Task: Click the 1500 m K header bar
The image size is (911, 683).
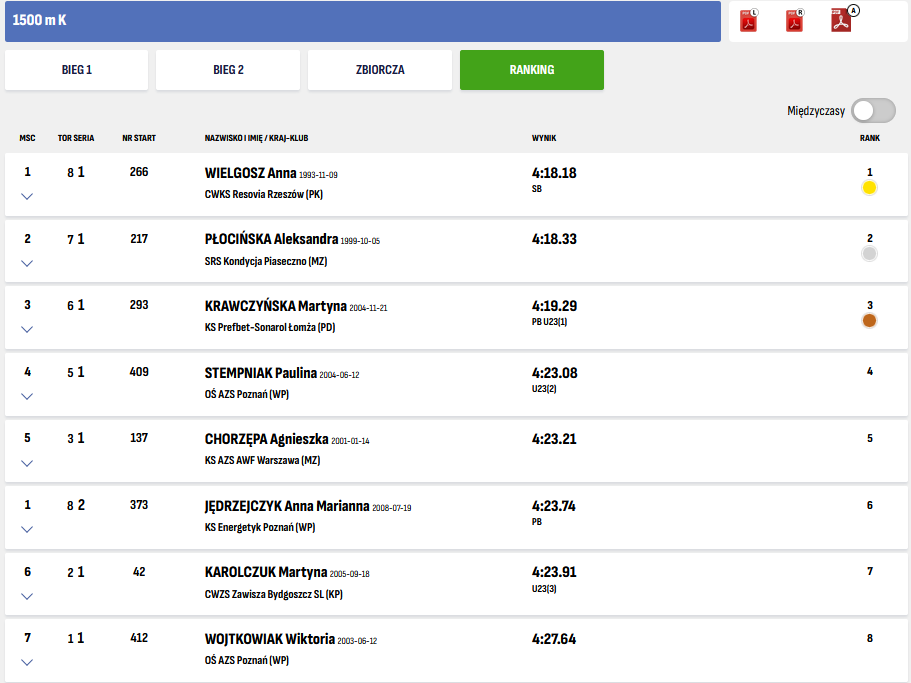Action: click(362, 21)
